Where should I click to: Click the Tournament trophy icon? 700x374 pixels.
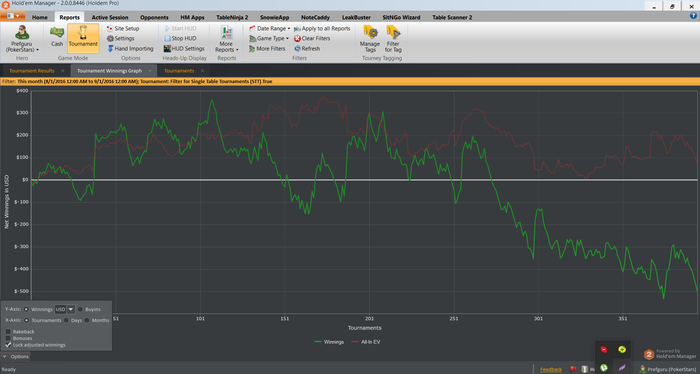coord(83,33)
